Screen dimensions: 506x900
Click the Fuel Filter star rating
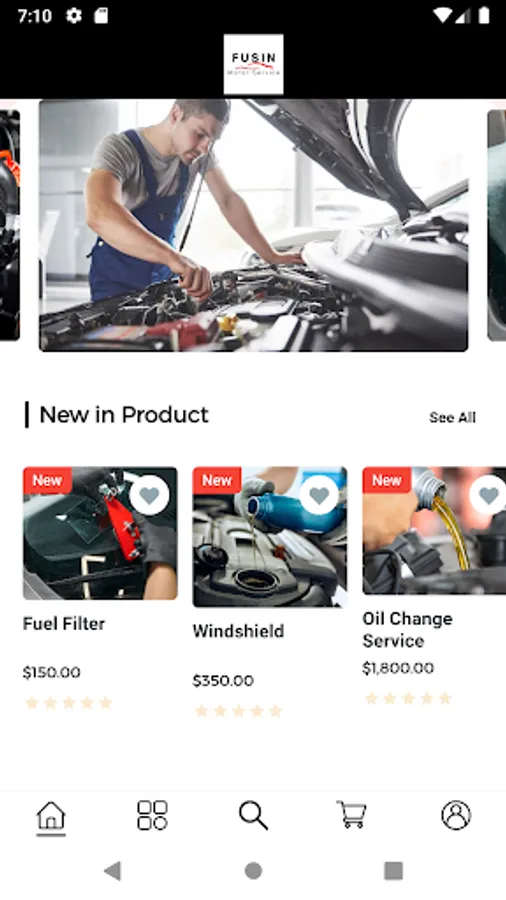(68, 703)
